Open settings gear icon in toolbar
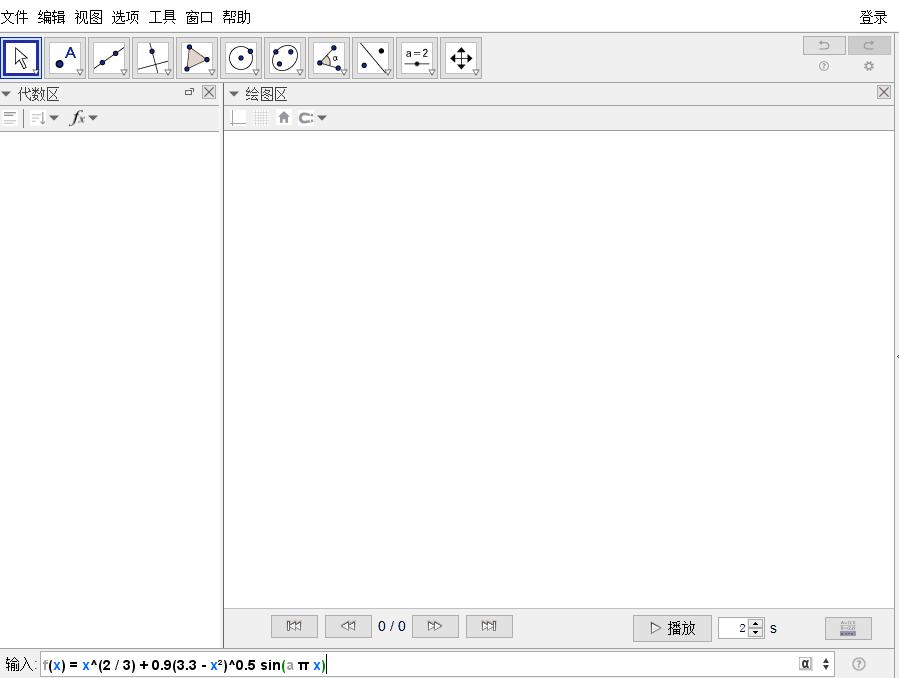The height and width of the screenshot is (678, 899). tap(869, 66)
